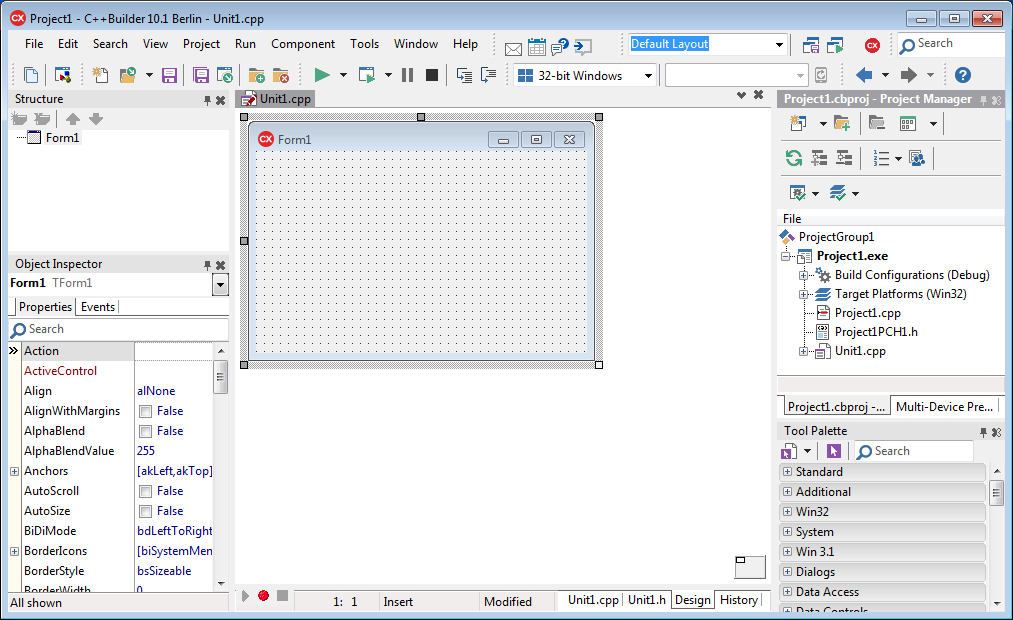The width and height of the screenshot is (1013, 620).
Task: Open the Object Inspector Form1 instance dropdown
Action: pos(220,284)
